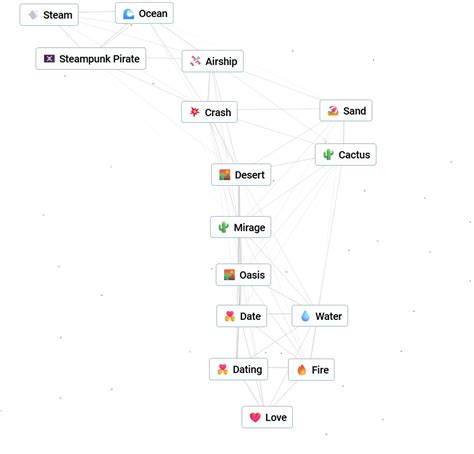Click the Sand label text
The image size is (474, 454).
355,111
